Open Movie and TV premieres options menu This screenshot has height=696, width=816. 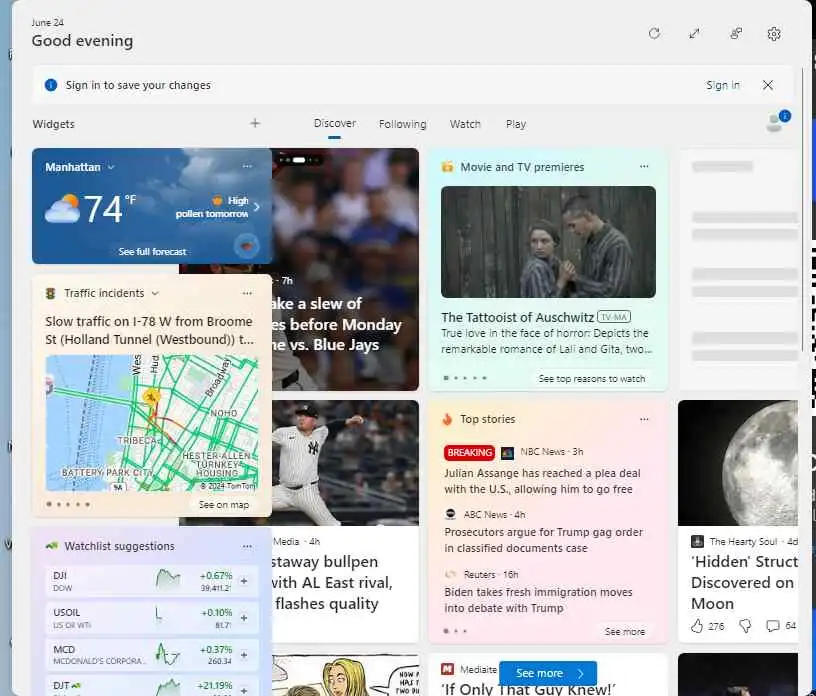(644, 167)
